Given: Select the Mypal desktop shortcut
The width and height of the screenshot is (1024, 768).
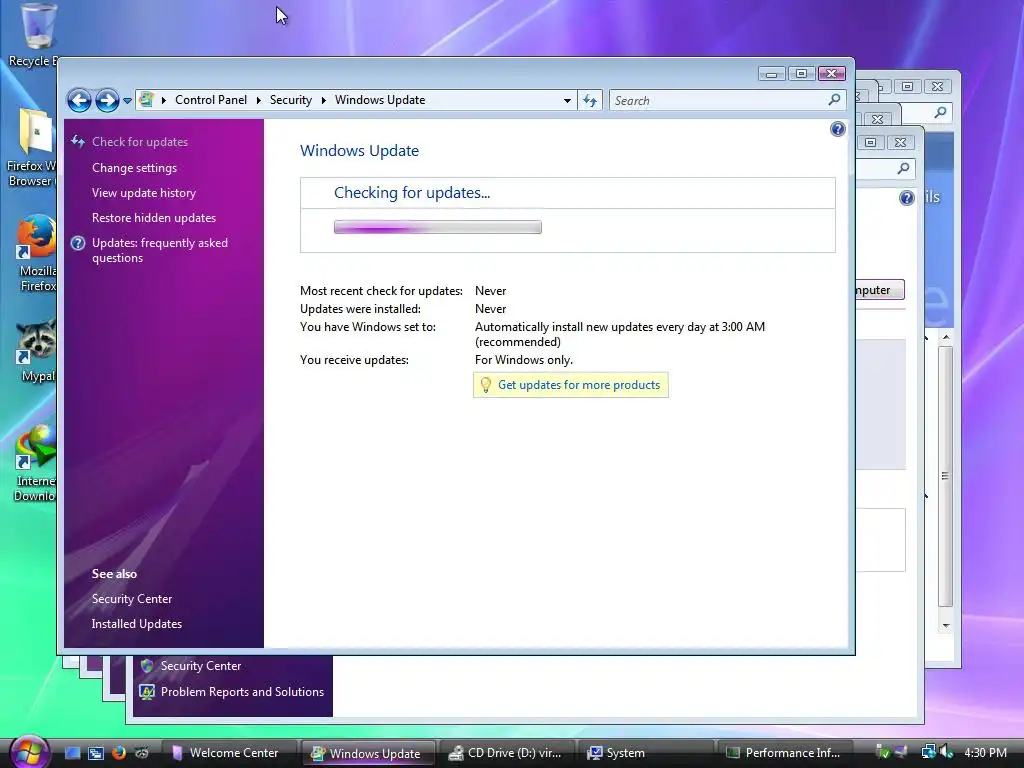Looking at the screenshot, I should coord(36,351).
